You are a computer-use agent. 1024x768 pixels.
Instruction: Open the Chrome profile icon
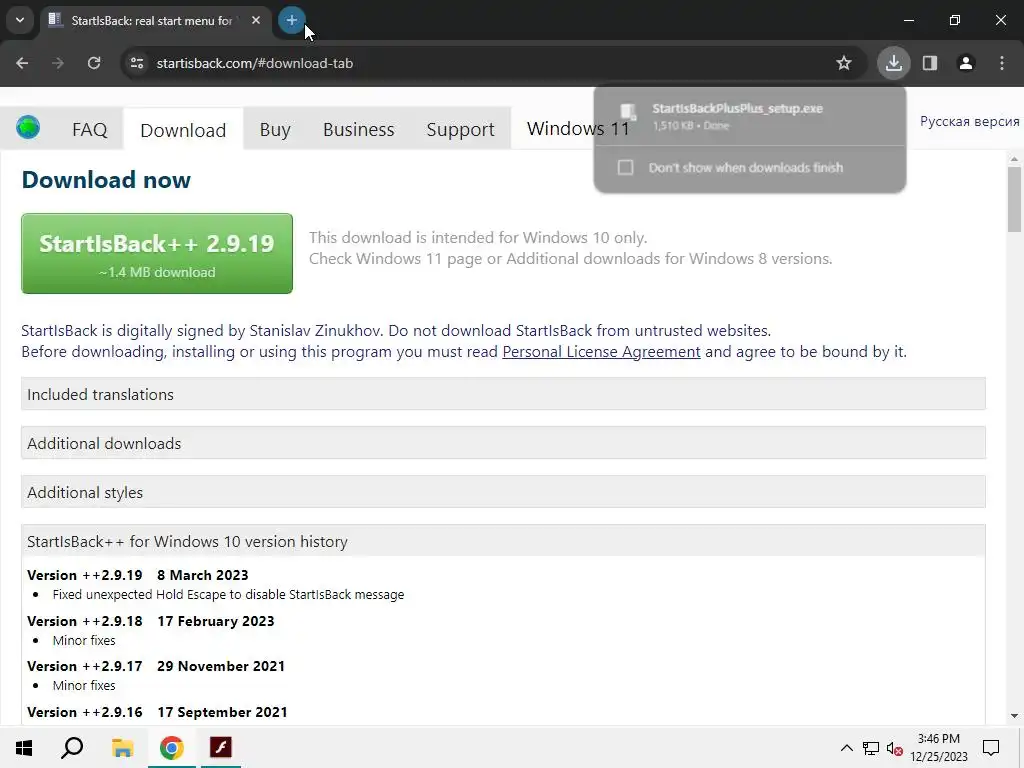tap(966, 63)
